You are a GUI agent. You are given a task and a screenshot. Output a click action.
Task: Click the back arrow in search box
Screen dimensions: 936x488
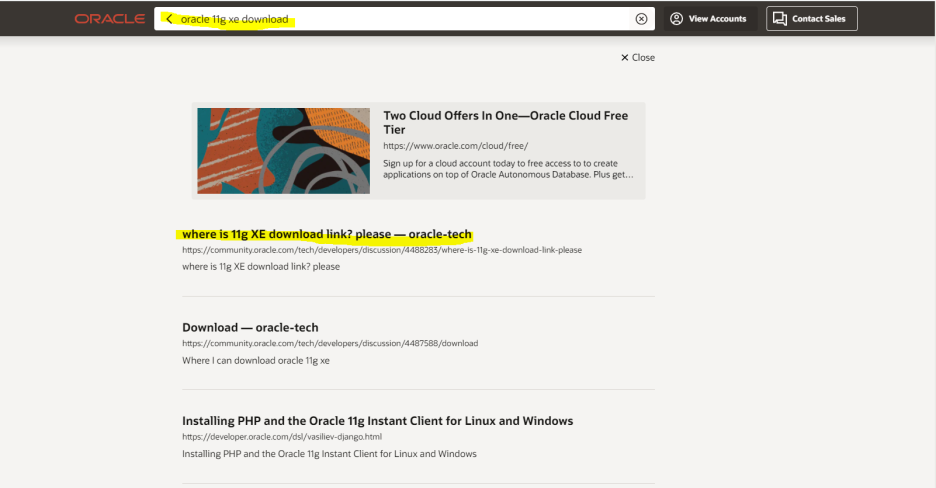pyautogui.click(x=170, y=19)
